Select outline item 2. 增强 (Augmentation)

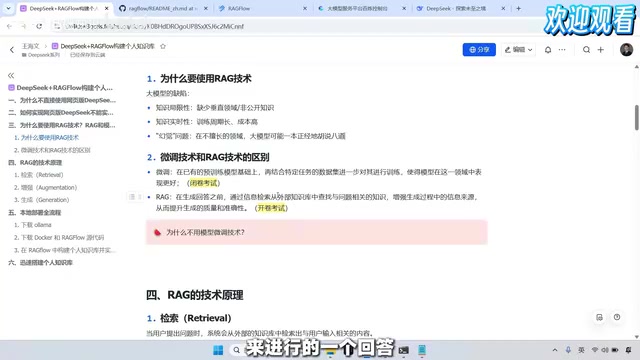tap(45, 187)
